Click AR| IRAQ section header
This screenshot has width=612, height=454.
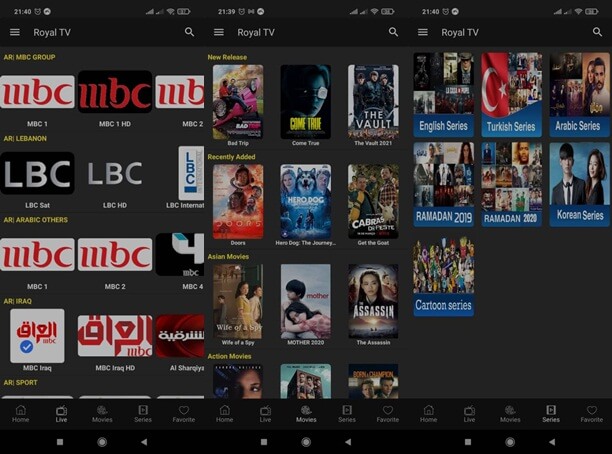point(18,301)
